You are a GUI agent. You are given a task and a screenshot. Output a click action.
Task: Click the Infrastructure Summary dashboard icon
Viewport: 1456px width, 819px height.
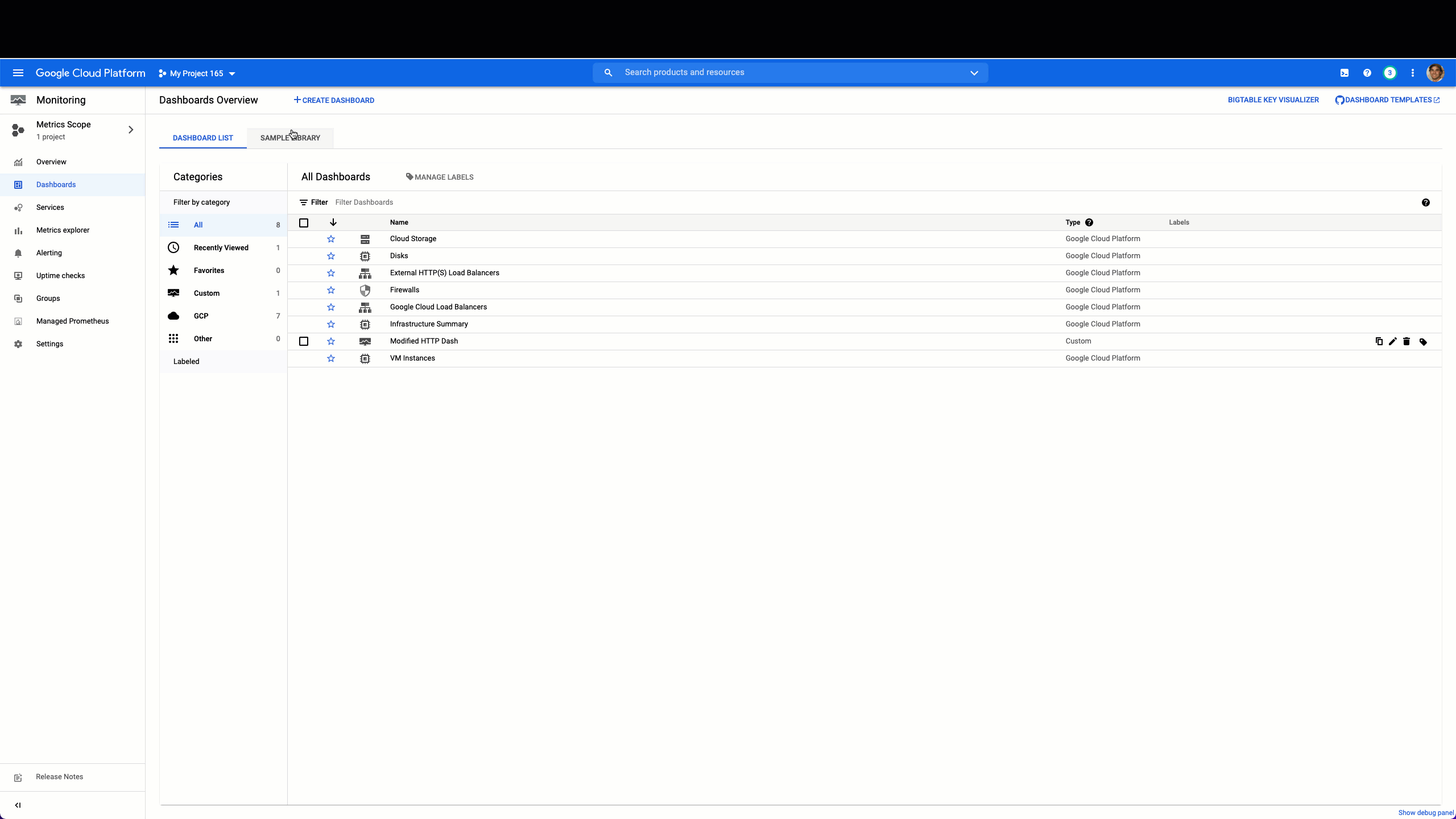click(x=364, y=324)
